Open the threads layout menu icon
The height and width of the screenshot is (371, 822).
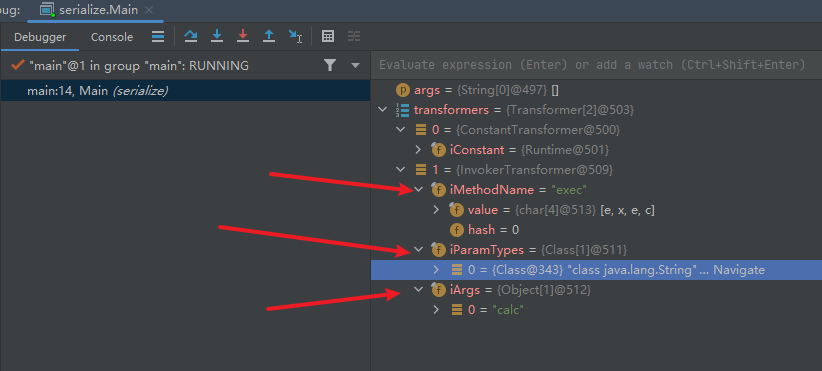pyautogui.click(x=158, y=37)
